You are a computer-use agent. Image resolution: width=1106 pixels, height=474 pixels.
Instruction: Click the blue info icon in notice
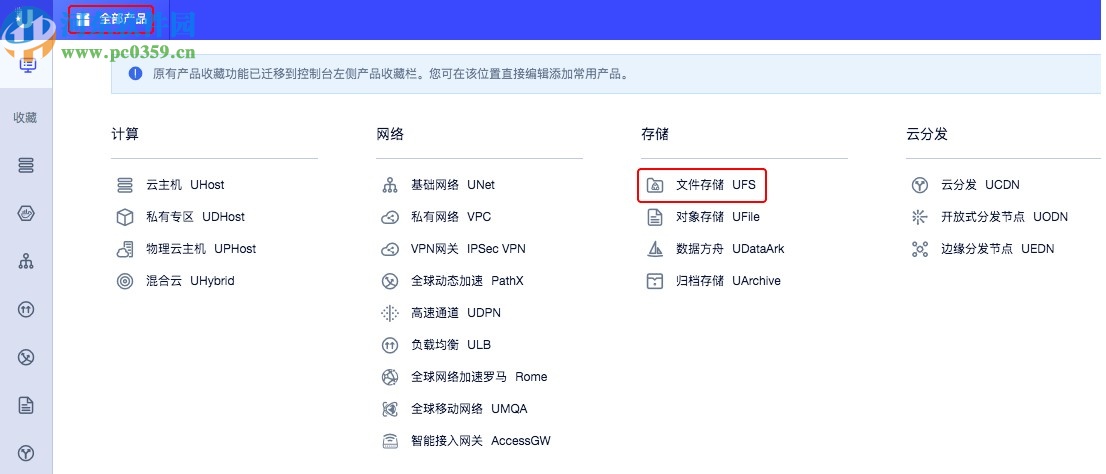(135, 73)
